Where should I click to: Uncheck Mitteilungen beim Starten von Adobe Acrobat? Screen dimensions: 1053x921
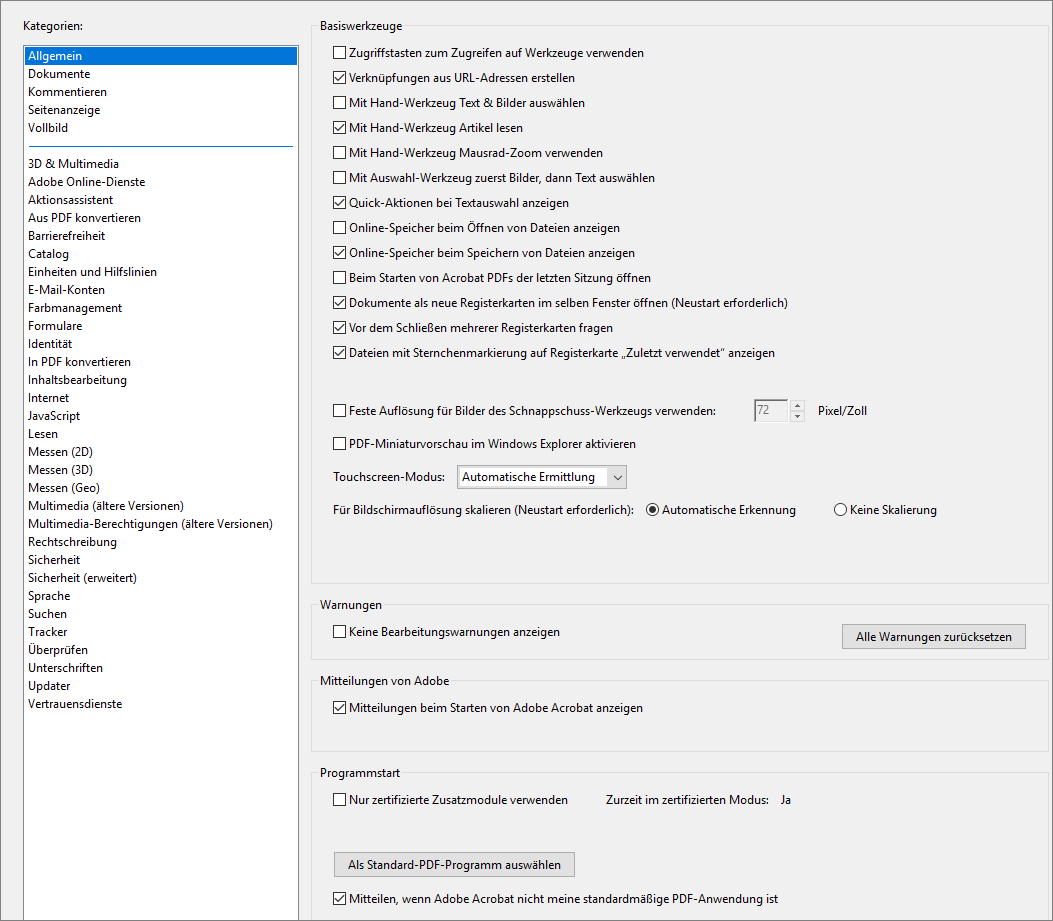(x=339, y=708)
